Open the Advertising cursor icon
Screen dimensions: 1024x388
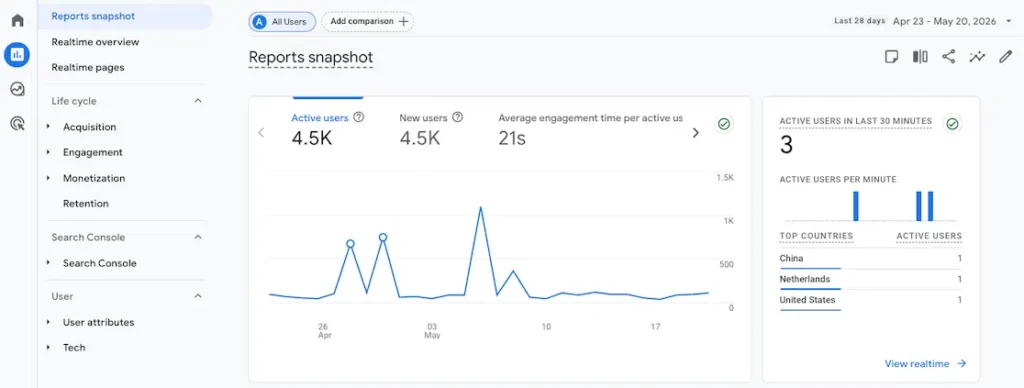tap(18, 123)
